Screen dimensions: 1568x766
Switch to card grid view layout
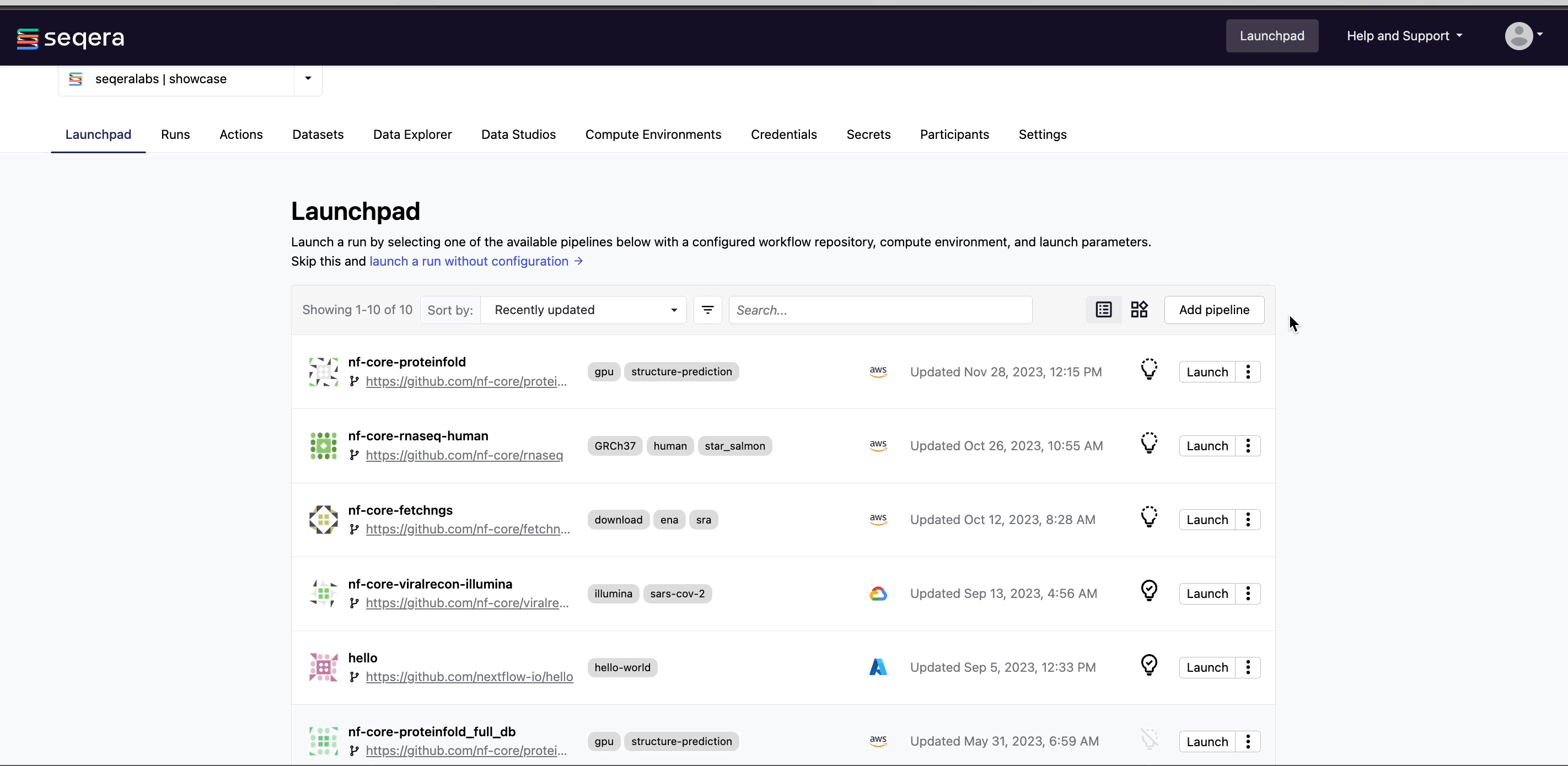(x=1139, y=310)
